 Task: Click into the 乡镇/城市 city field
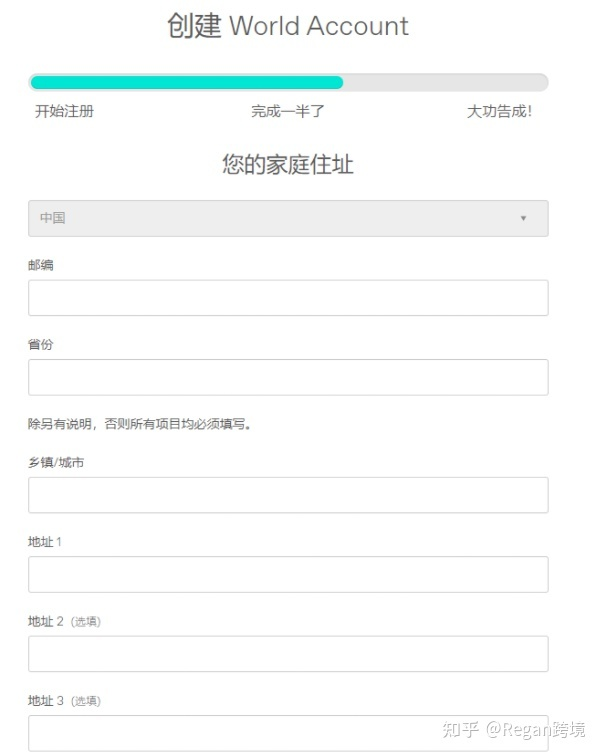[288, 495]
